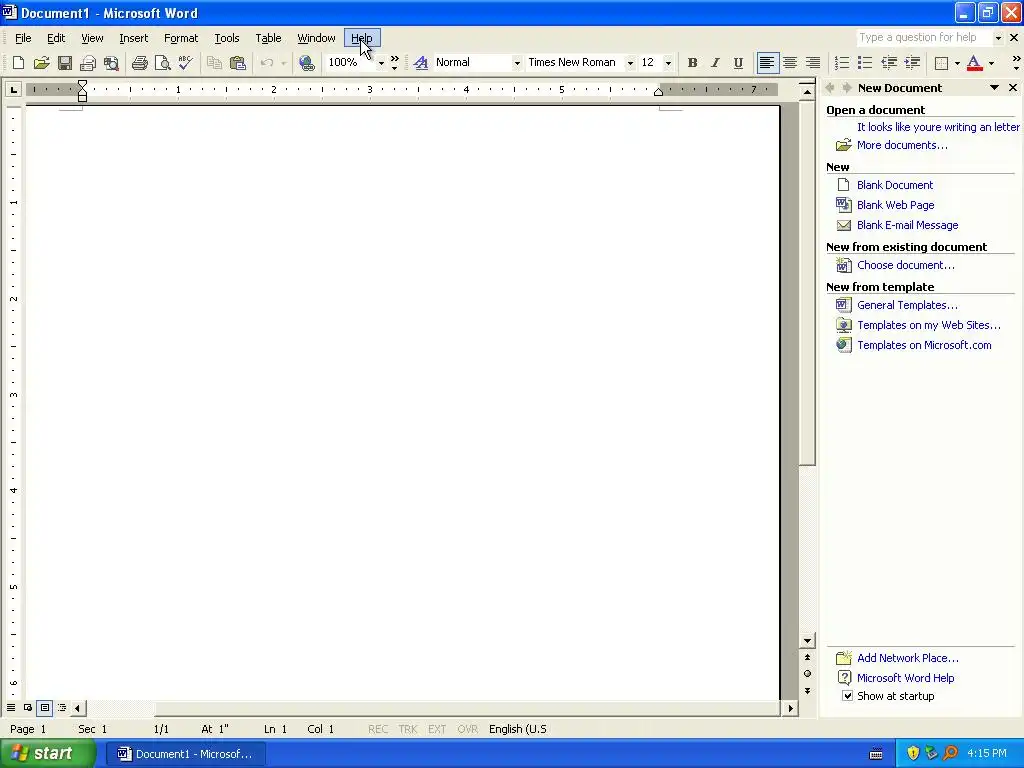Click the tab stop selector at ruler corner
1024x768 pixels.
point(13,89)
